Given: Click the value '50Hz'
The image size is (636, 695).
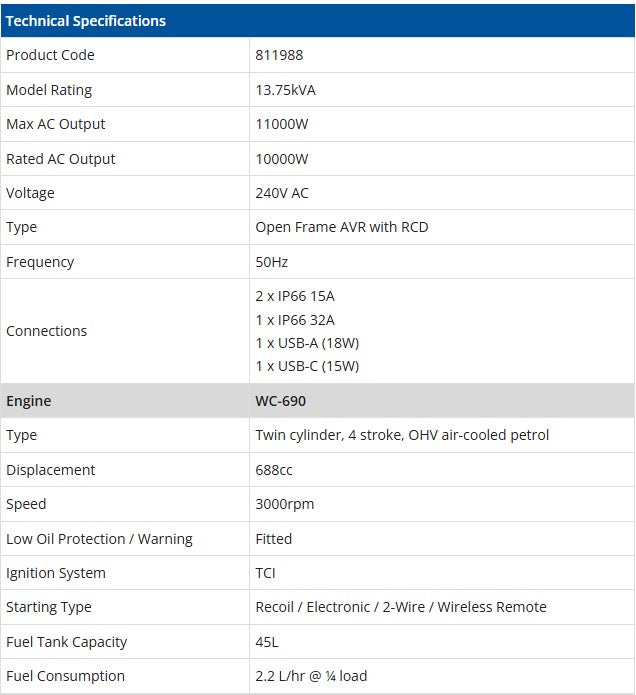Looking at the screenshot, I should [x=272, y=262].
